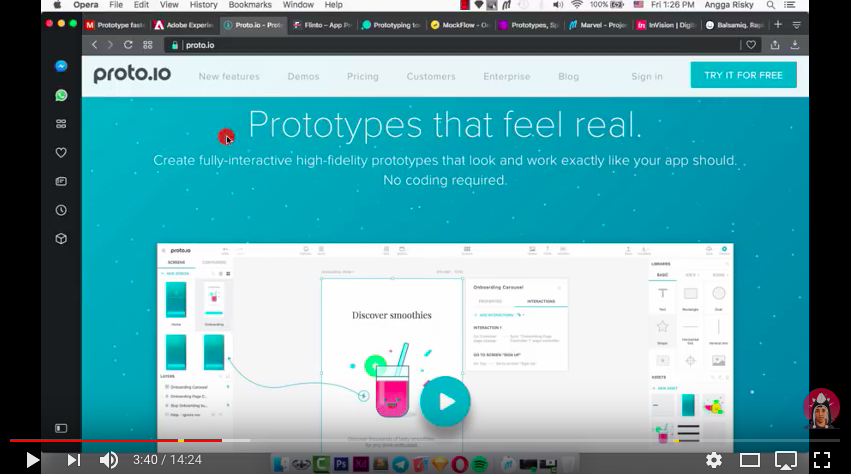Open Spotlight search in menu bar
Screen dimensions: 851x474
pyautogui.click(x=771, y=5)
